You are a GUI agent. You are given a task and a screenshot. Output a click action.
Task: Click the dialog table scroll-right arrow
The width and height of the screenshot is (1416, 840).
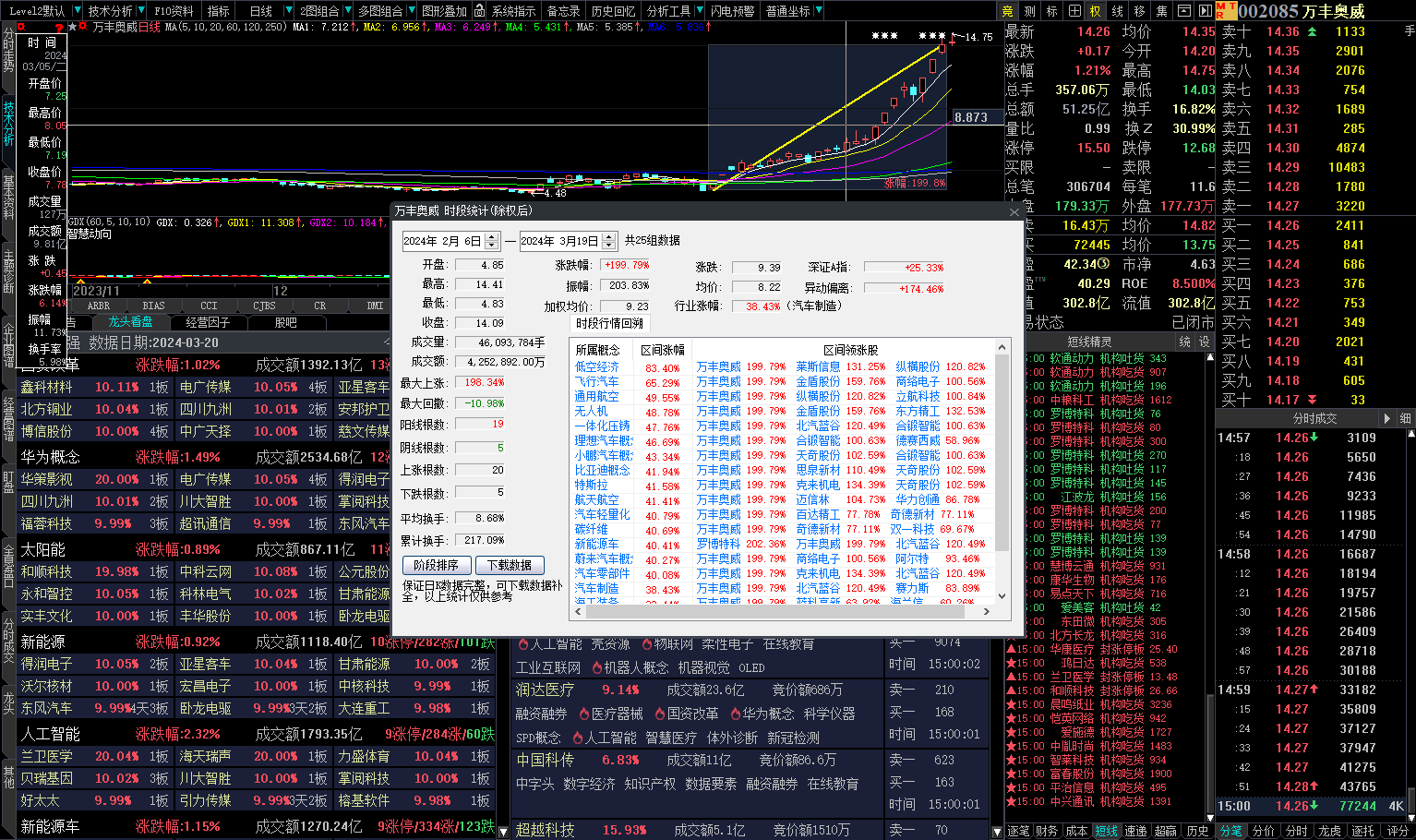coord(987,610)
